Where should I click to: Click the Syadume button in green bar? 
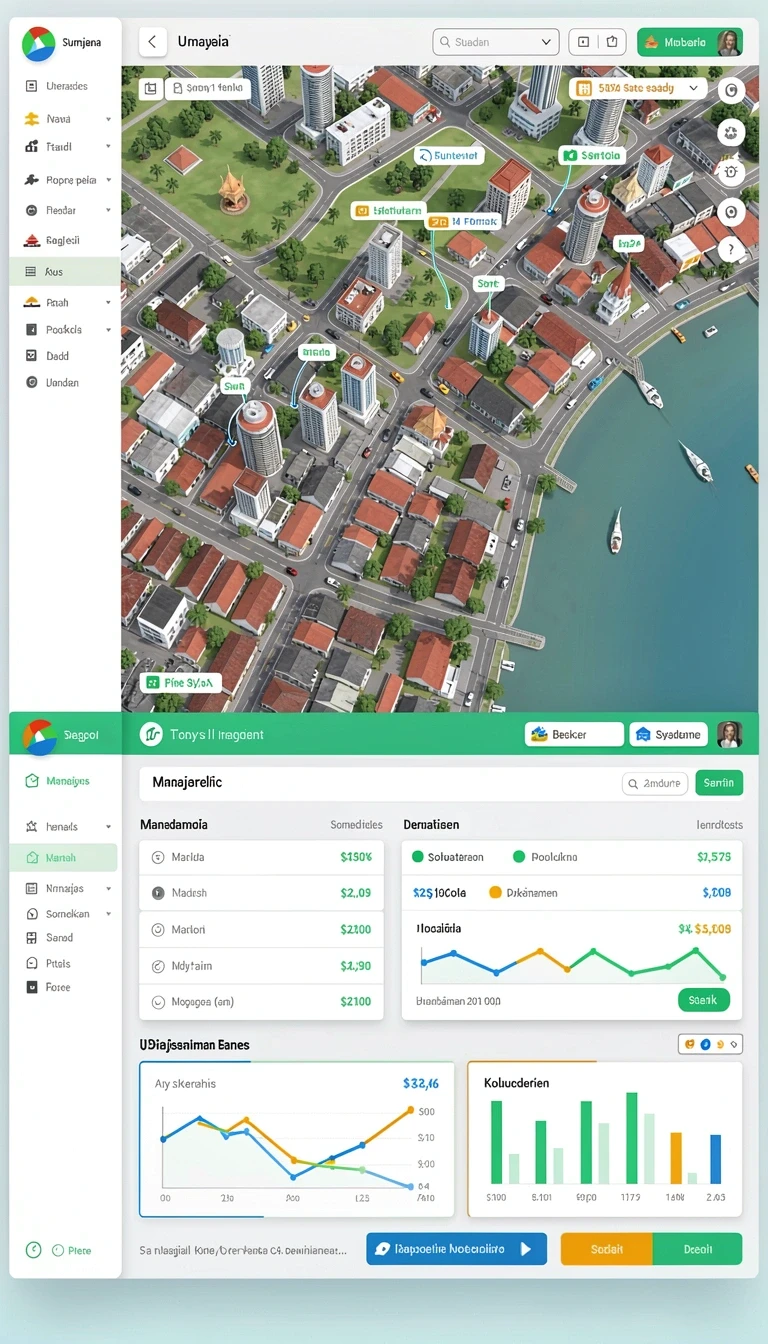click(668, 735)
